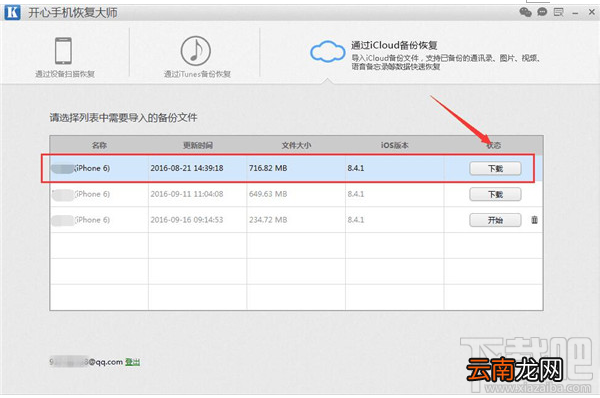This screenshot has height=398, width=600.
Task: Delete the 234.72 MB backup via trash icon
Action: point(535,220)
